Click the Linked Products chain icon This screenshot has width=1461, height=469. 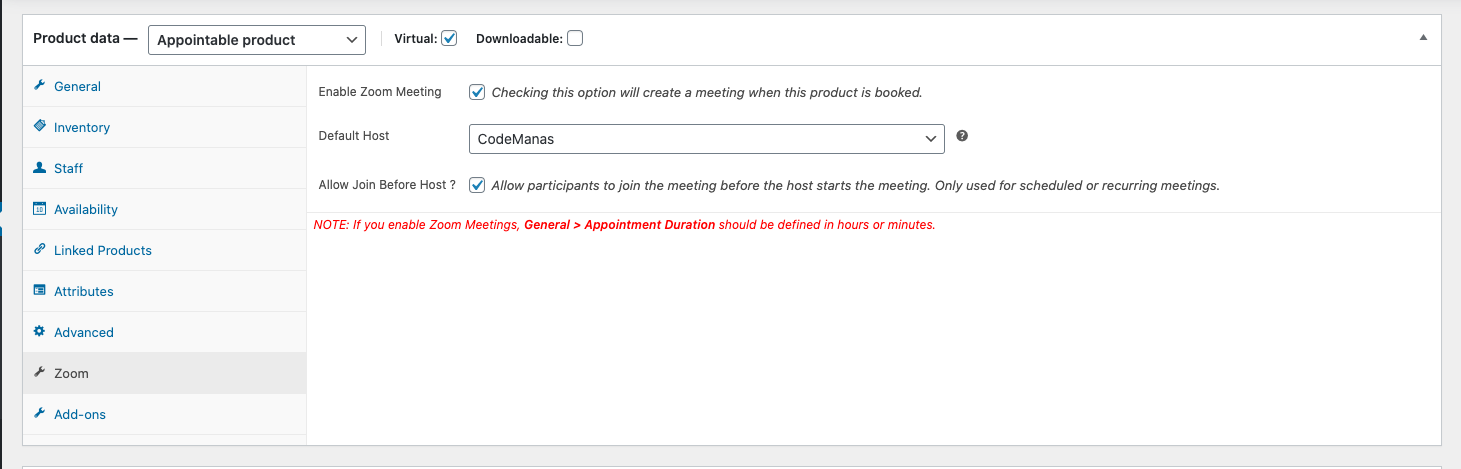coord(40,250)
